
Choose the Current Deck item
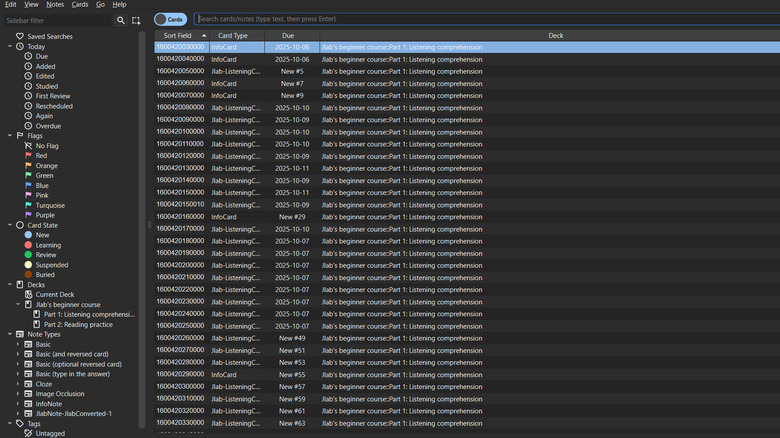click(x=55, y=294)
